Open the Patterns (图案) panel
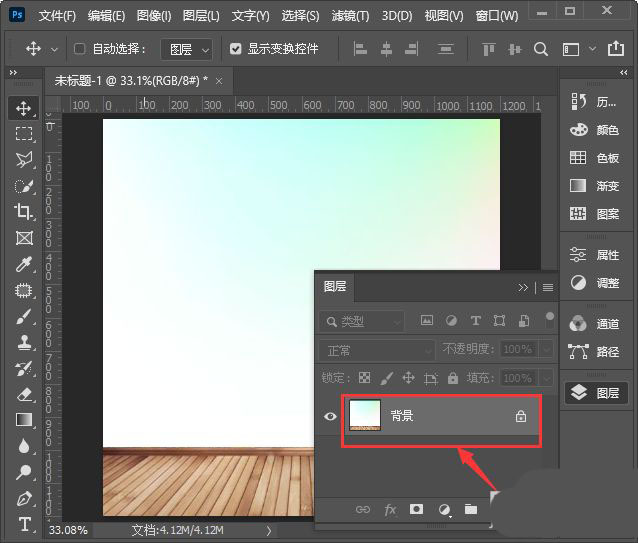 click(x=594, y=214)
